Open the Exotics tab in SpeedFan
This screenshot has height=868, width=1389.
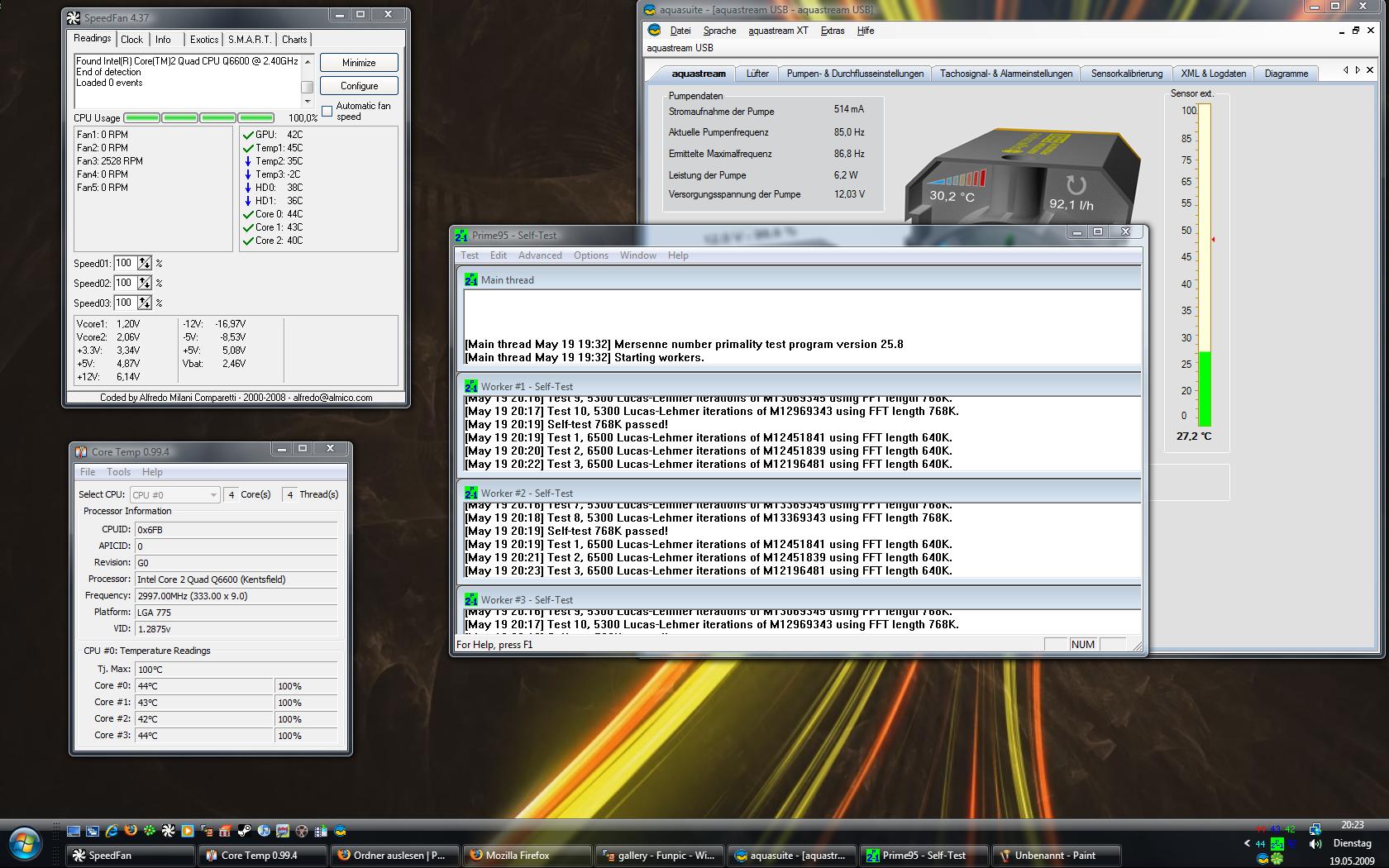click(x=204, y=40)
